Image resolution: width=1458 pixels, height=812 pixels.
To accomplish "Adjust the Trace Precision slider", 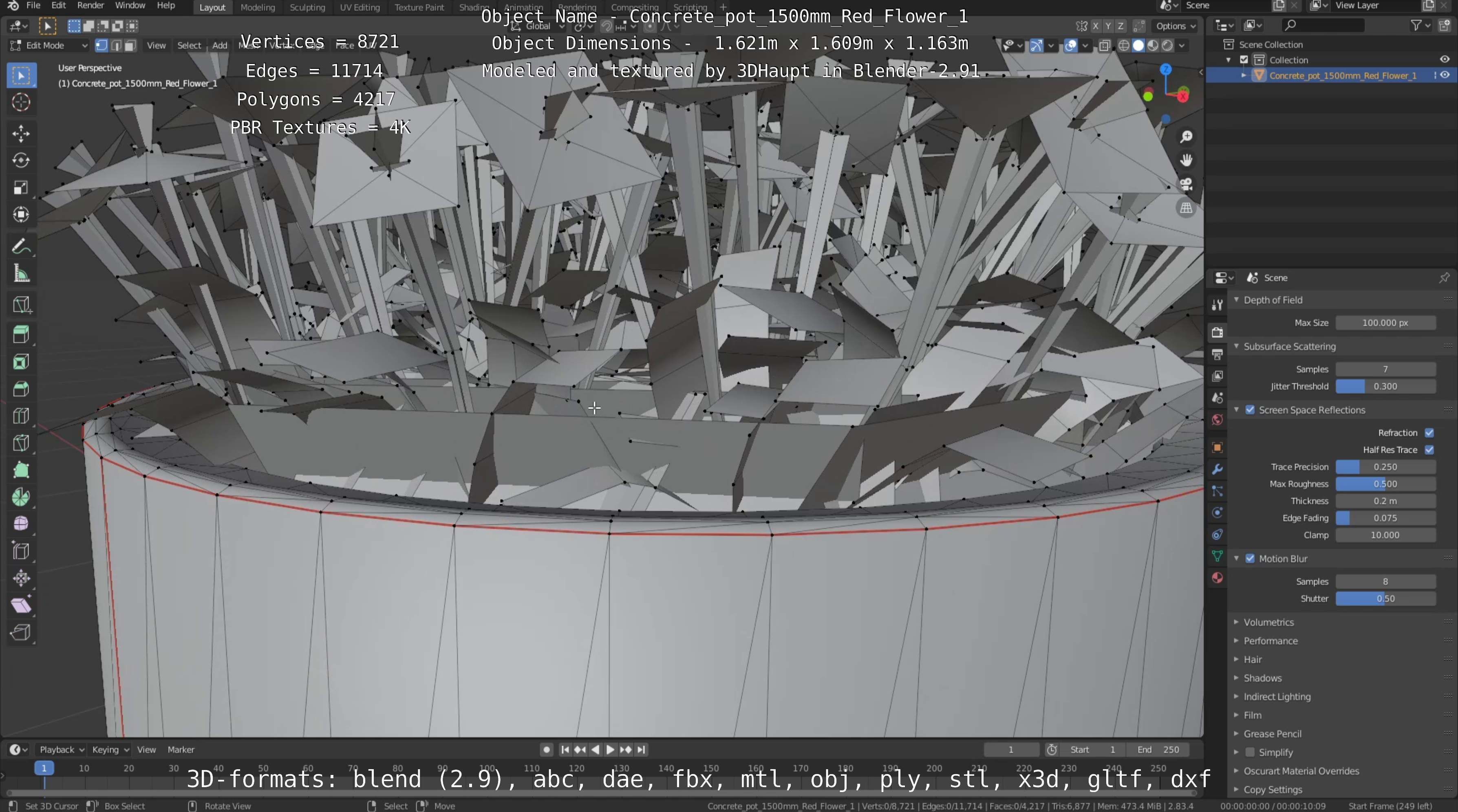I will tap(1385, 467).
